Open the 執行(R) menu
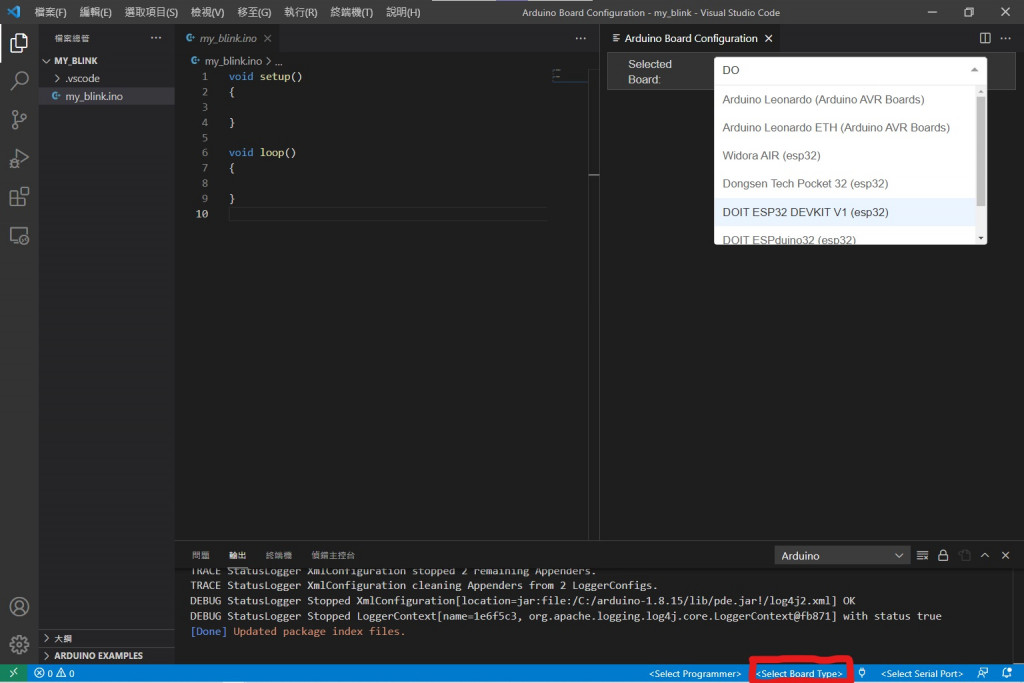This screenshot has width=1024, height=683. 300,12
